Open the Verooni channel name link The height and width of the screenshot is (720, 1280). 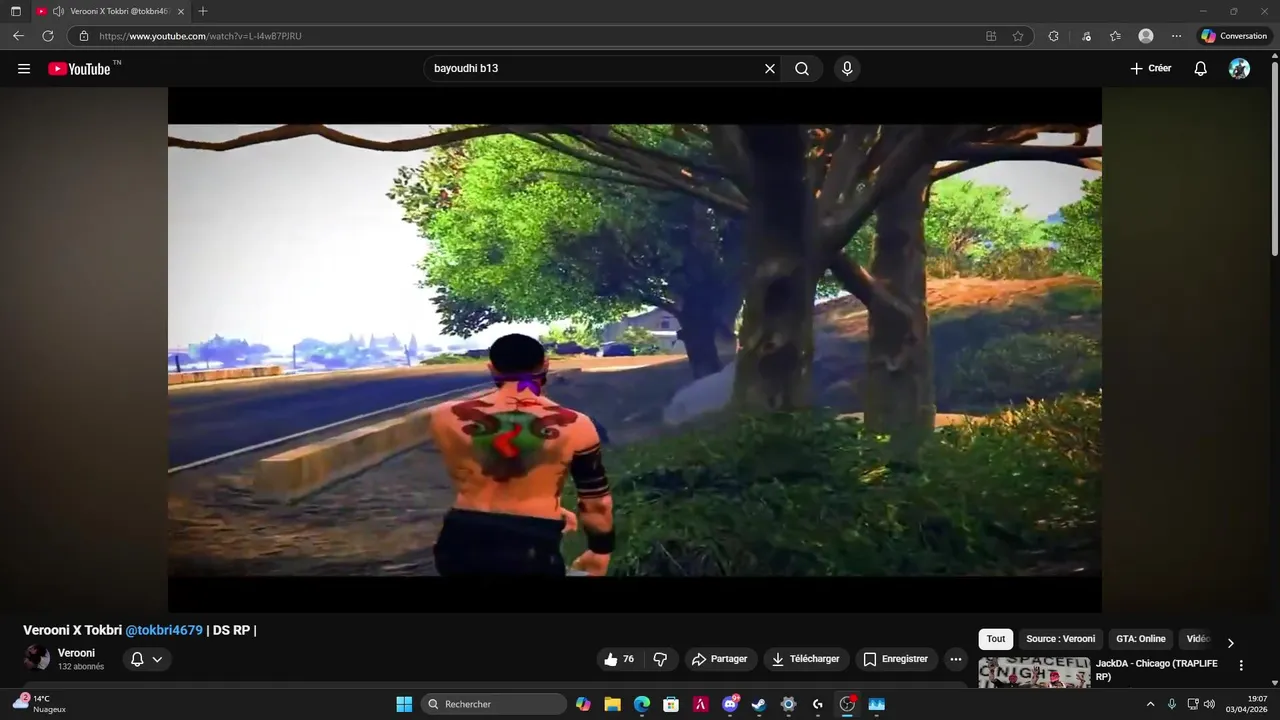76,653
